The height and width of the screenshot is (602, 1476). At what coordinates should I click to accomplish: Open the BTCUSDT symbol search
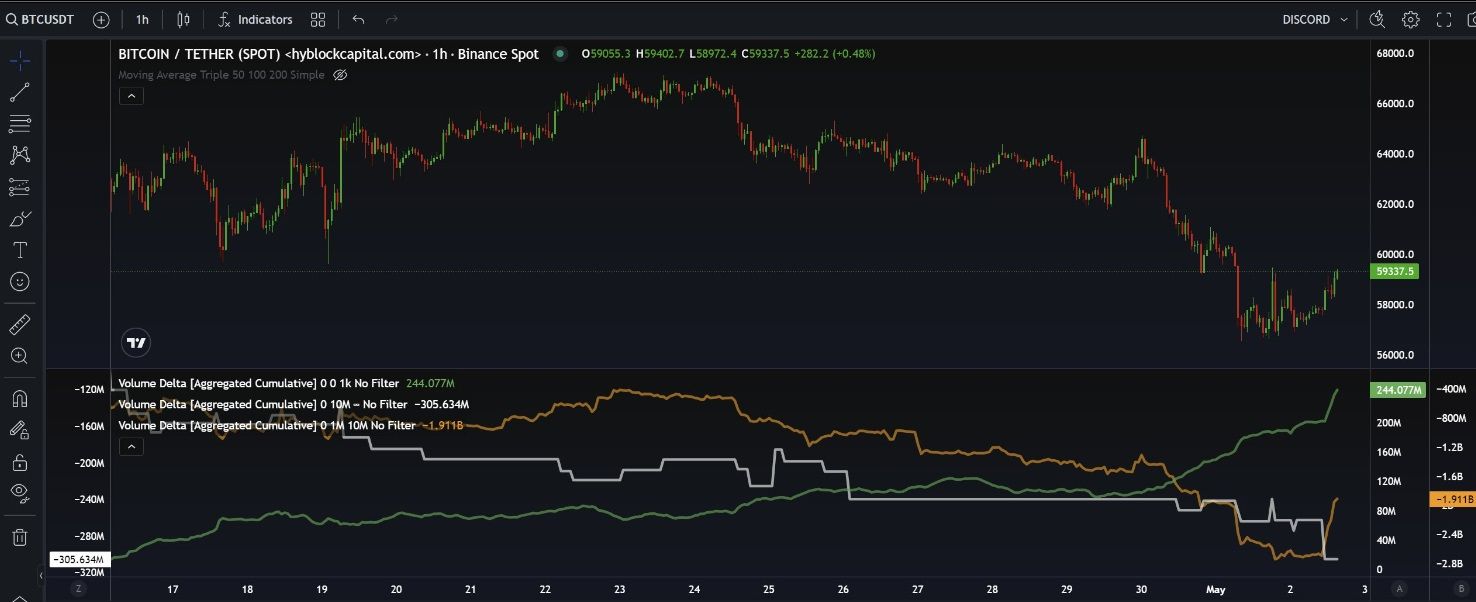pos(40,19)
